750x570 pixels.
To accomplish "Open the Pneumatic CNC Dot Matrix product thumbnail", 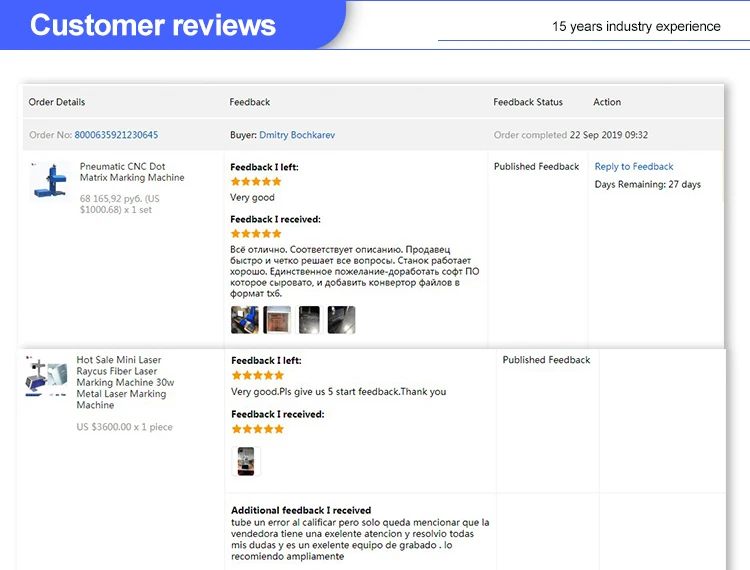I will 49,181.
